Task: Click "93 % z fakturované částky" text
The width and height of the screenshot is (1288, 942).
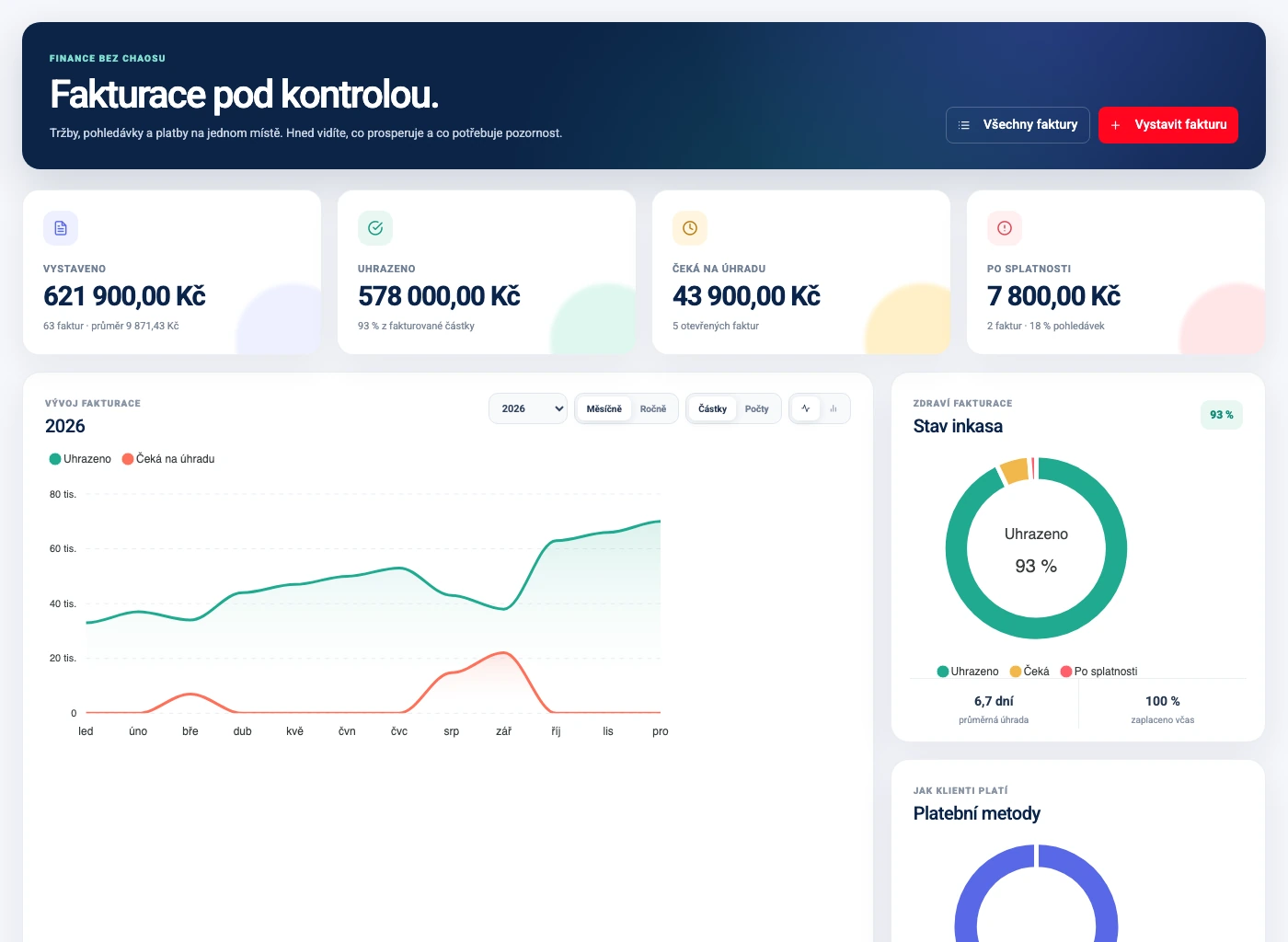Action: tap(416, 326)
